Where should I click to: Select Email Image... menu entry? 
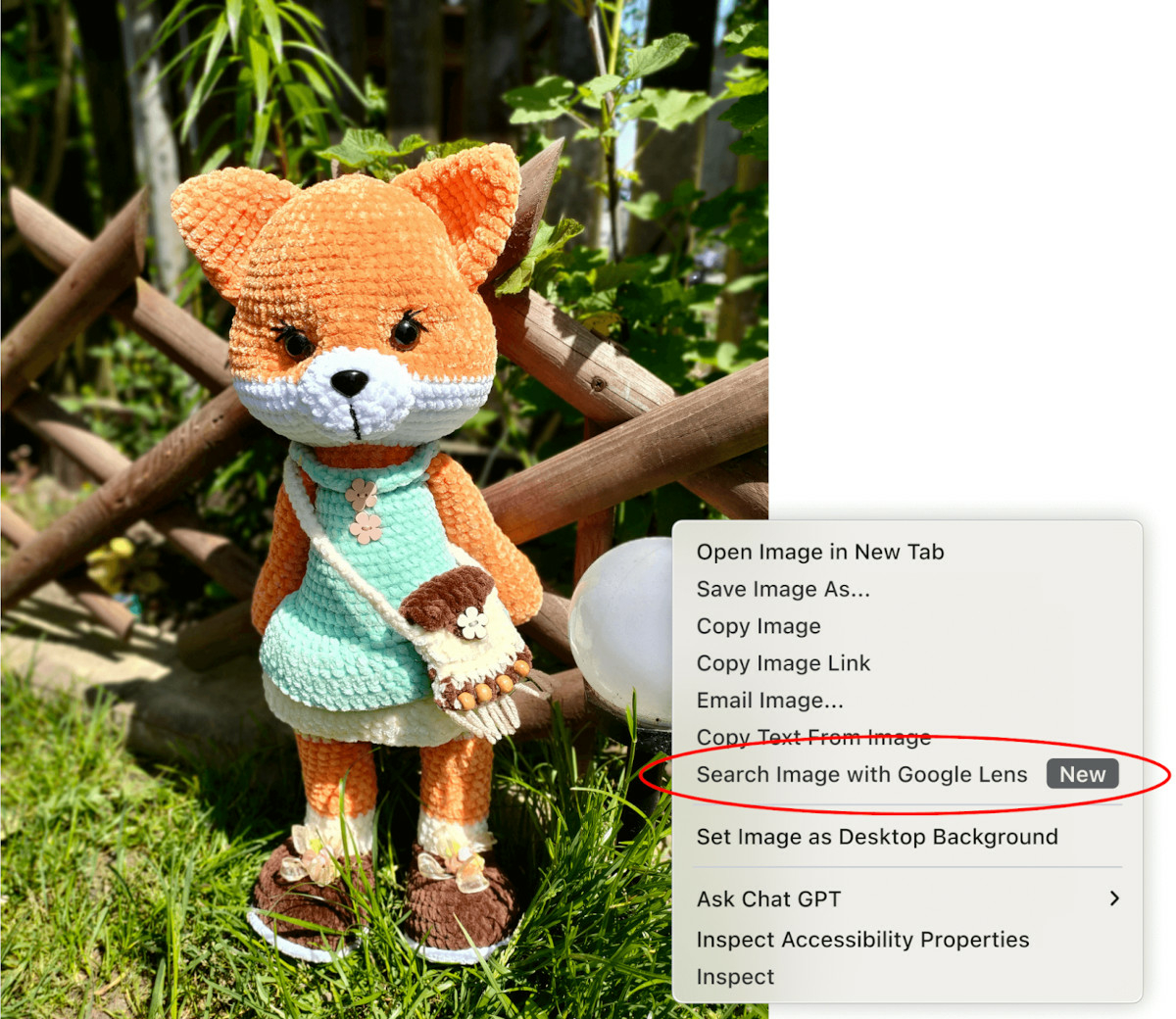click(x=768, y=701)
